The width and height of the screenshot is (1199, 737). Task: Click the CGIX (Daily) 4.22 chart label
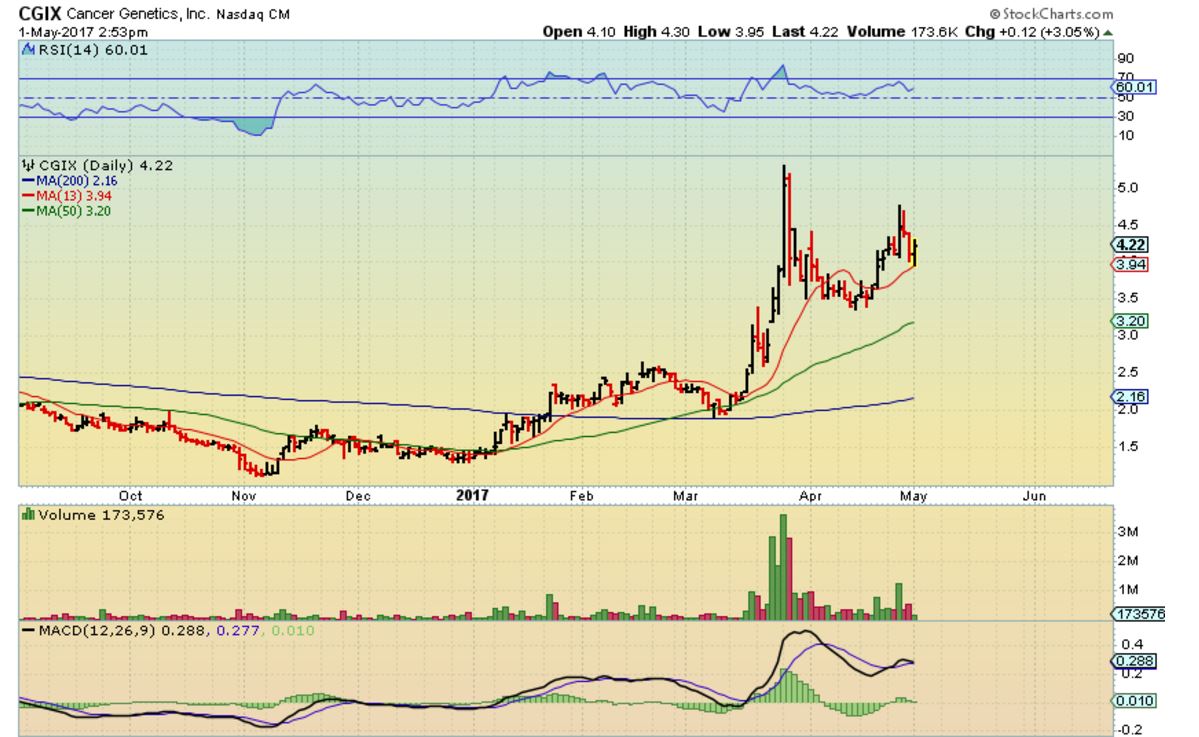106,165
